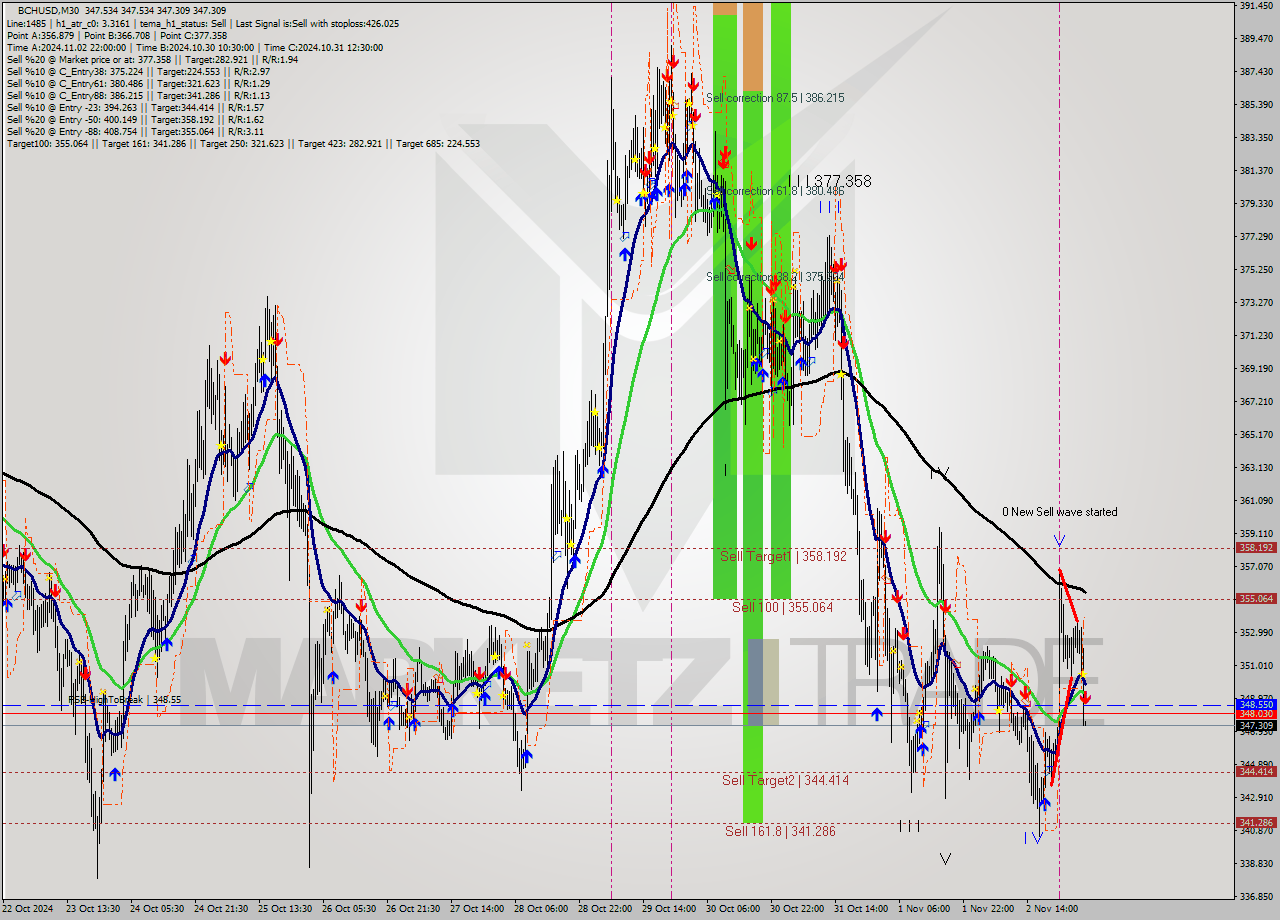Click the red down arrow near 26 Oct 05:30
1280x920 pixels.
pos(361,603)
